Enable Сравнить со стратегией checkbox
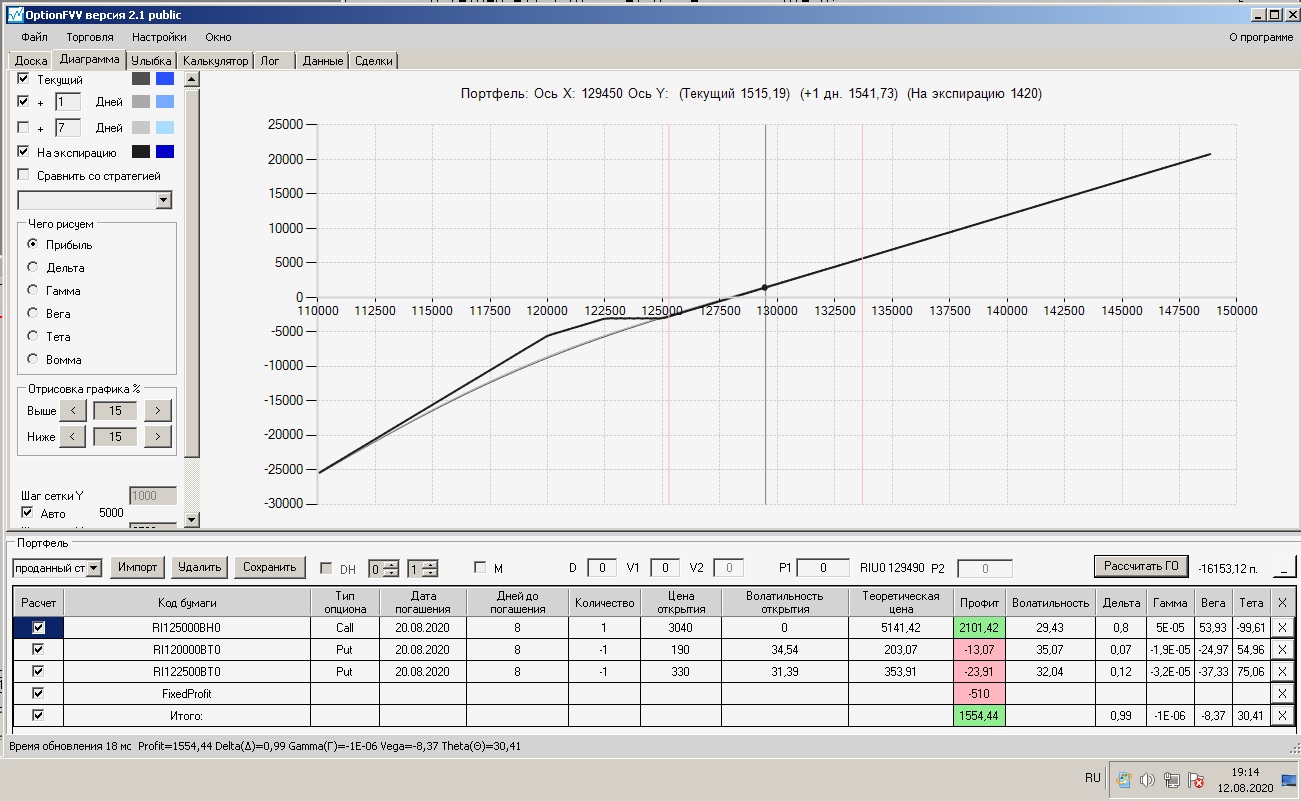This screenshot has height=801, width=1301. coord(23,176)
